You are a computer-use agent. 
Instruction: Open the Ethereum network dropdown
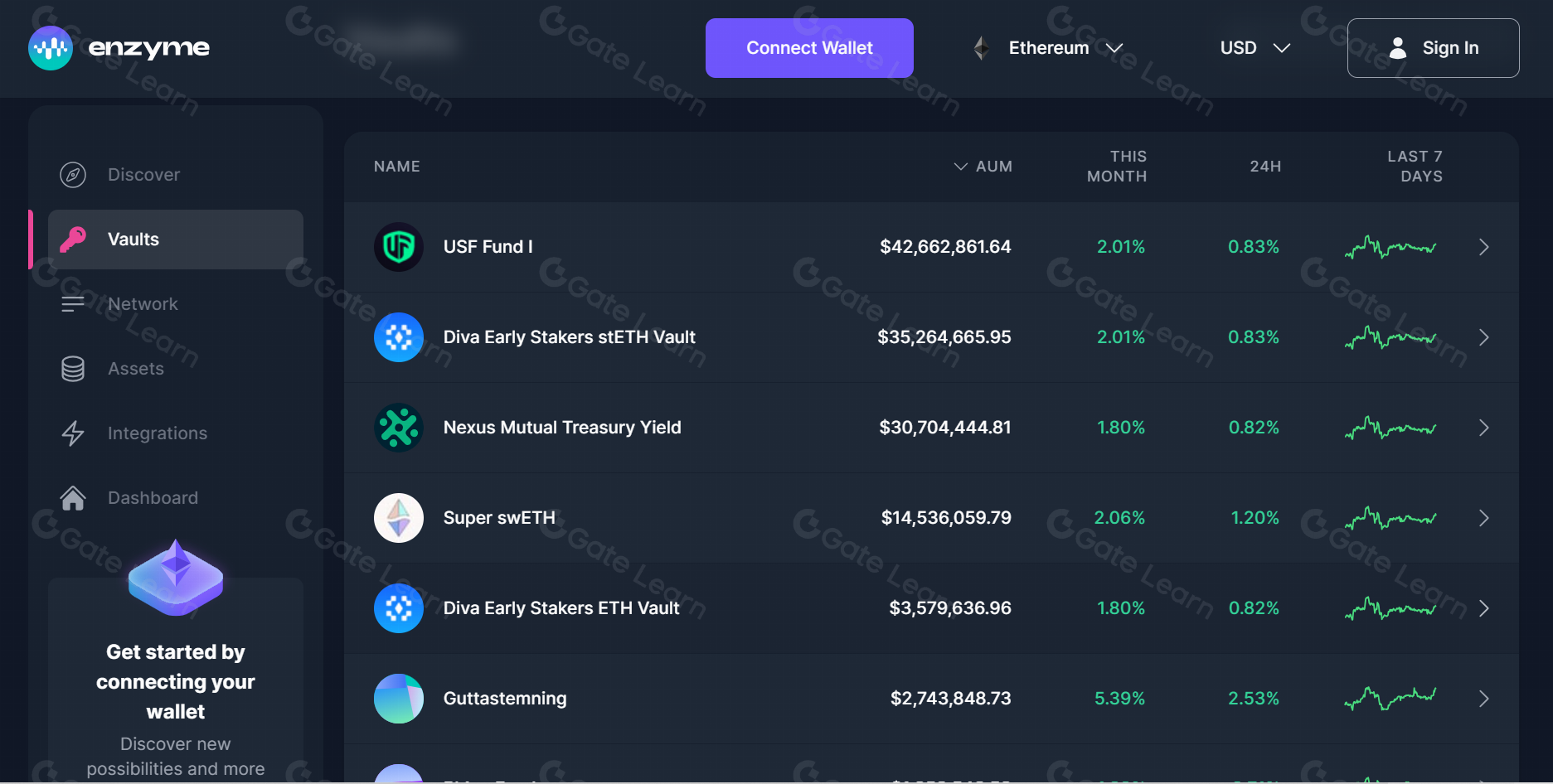coord(1049,48)
